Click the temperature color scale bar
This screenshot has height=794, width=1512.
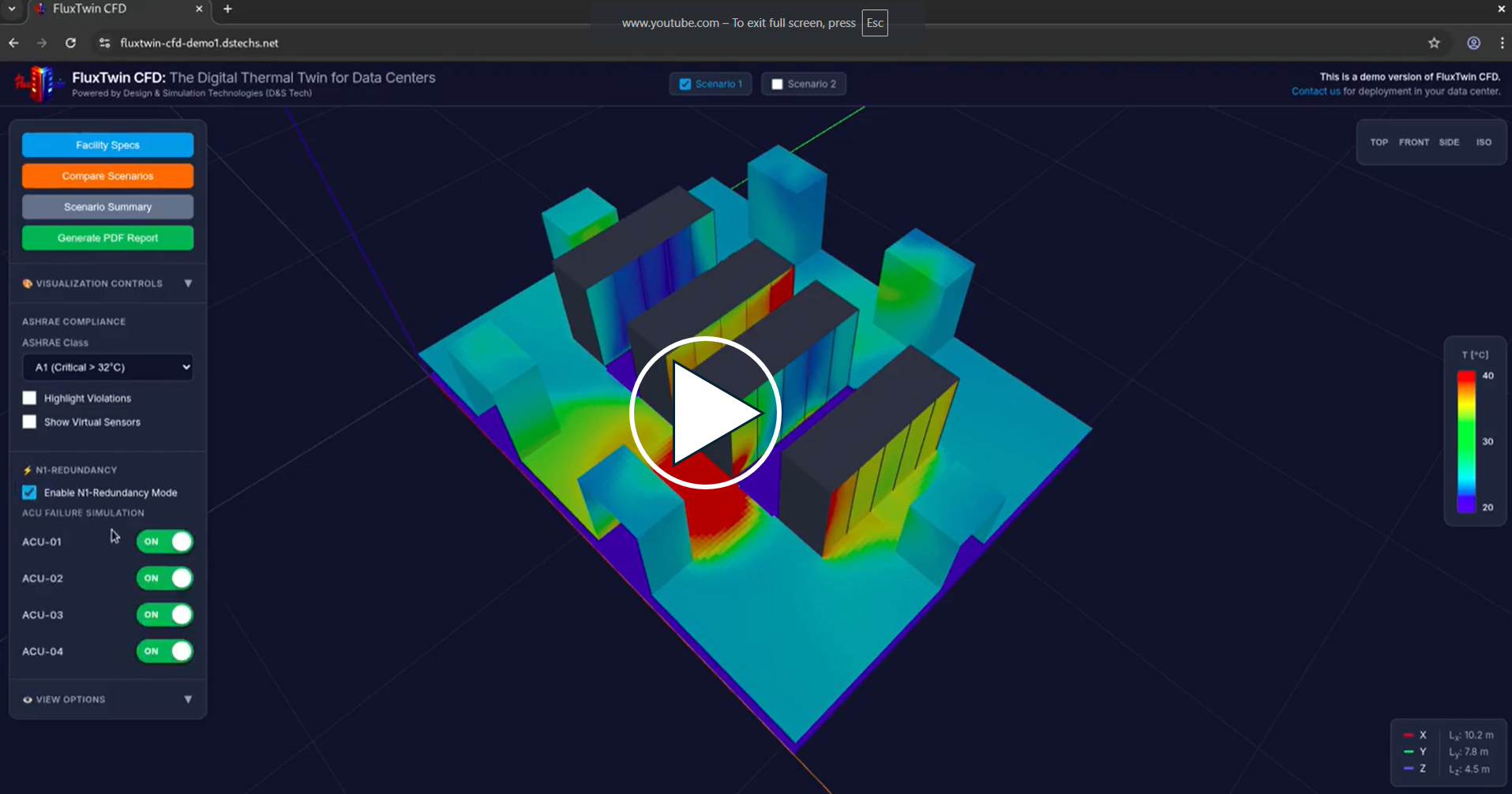pos(1466,441)
